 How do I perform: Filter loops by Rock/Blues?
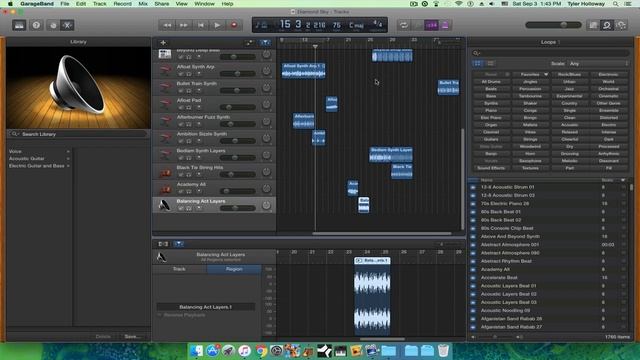tap(569, 74)
